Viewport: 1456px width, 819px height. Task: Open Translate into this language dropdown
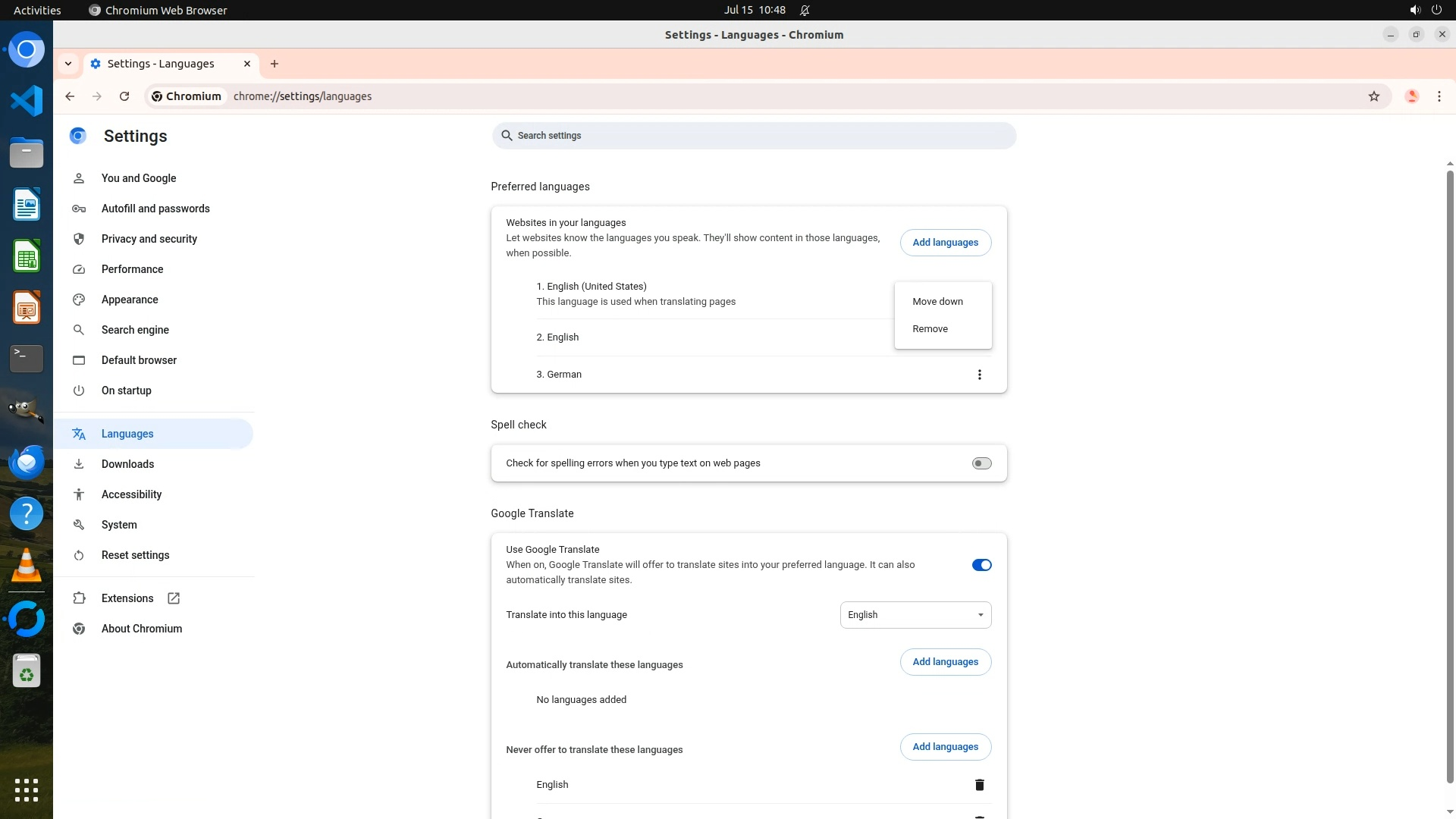point(915,615)
